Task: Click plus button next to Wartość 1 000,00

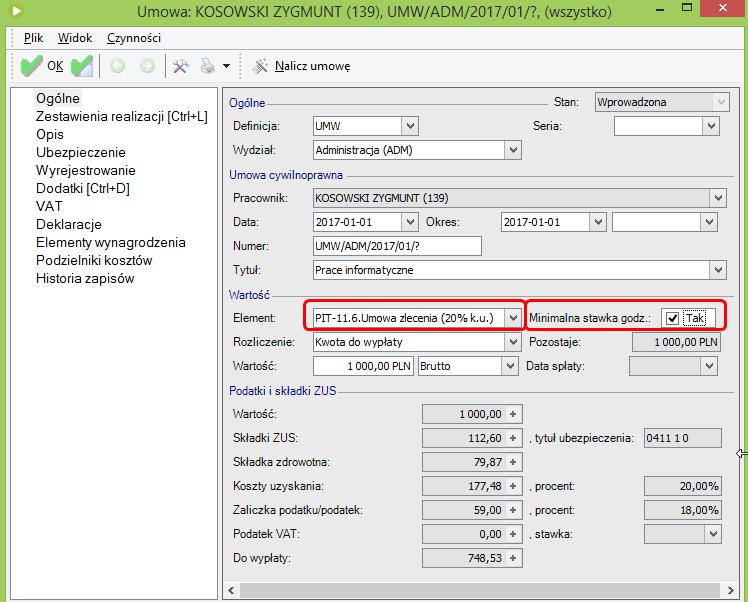Action: [x=513, y=414]
